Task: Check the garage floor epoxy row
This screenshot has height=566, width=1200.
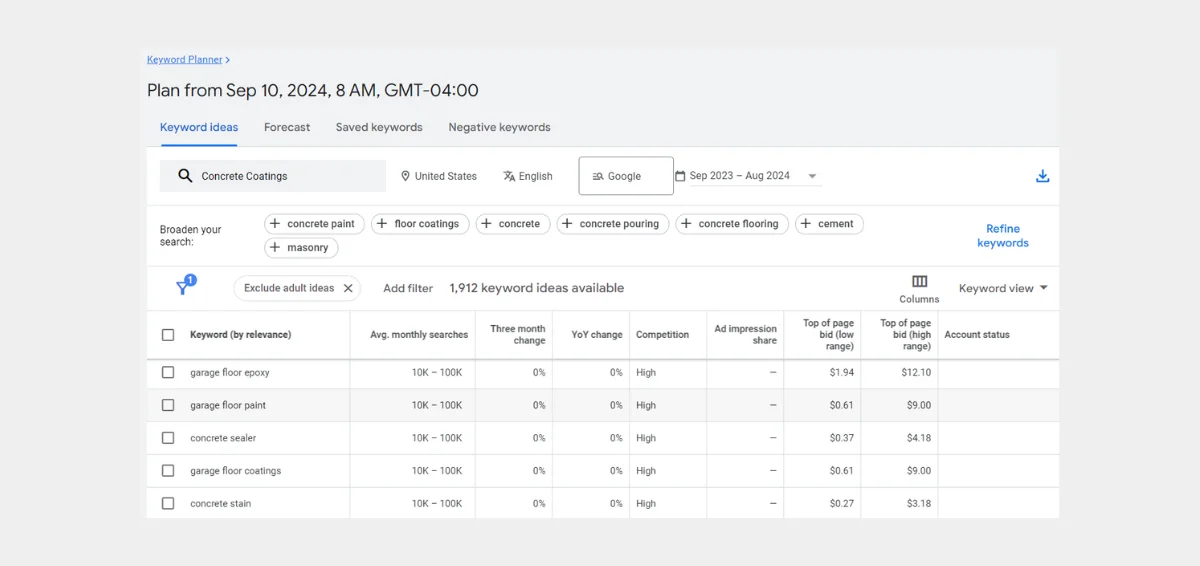Action: (x=168, y=372)
